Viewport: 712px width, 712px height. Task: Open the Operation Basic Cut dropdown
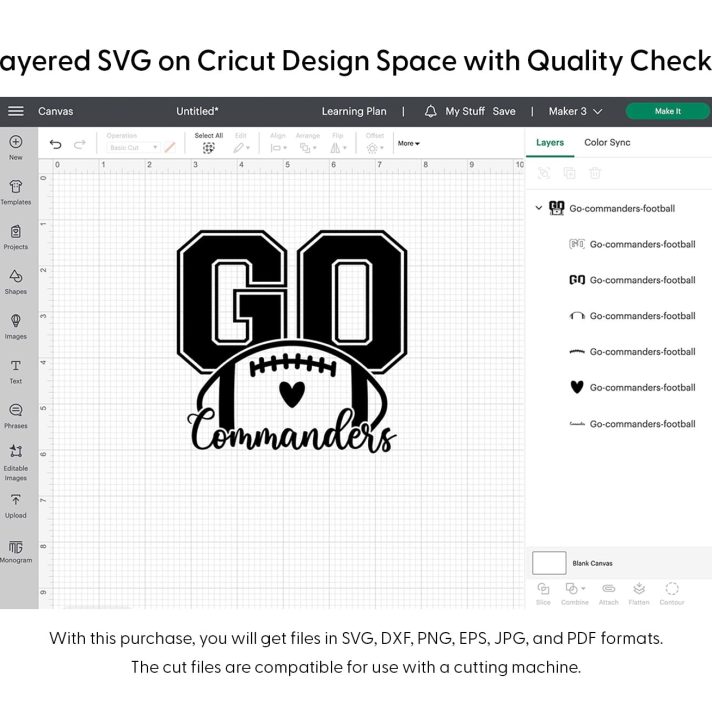pyautogui.click(x=133, y=148)
